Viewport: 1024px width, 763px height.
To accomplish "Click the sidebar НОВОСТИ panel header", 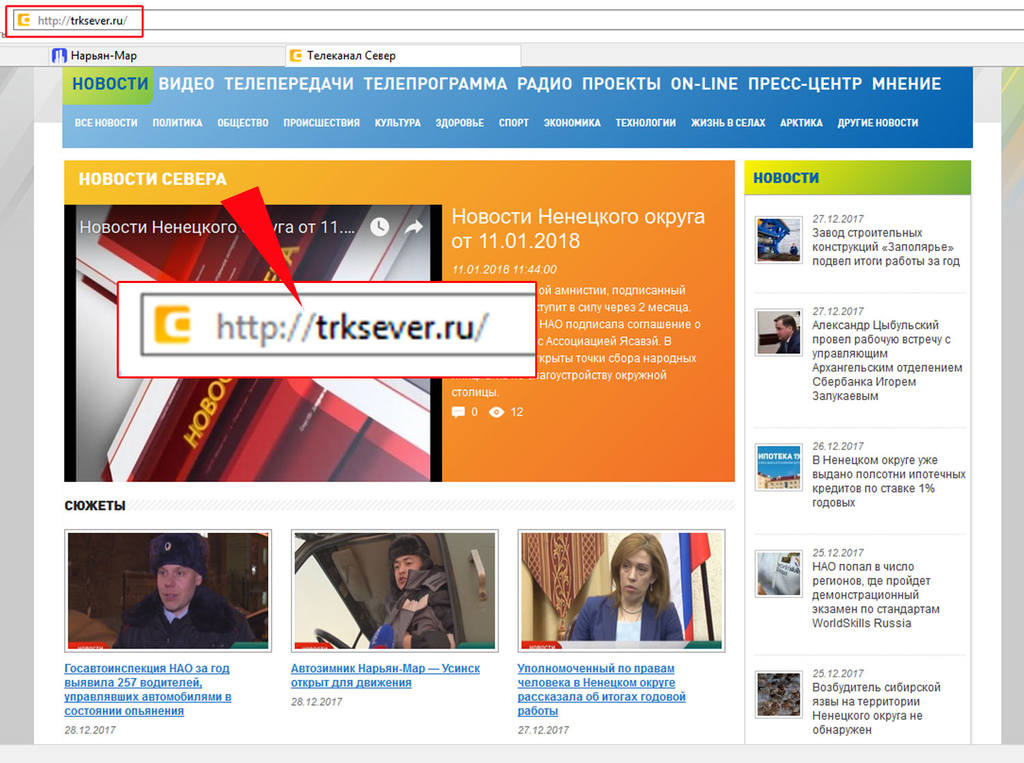I will coord(857,178).
